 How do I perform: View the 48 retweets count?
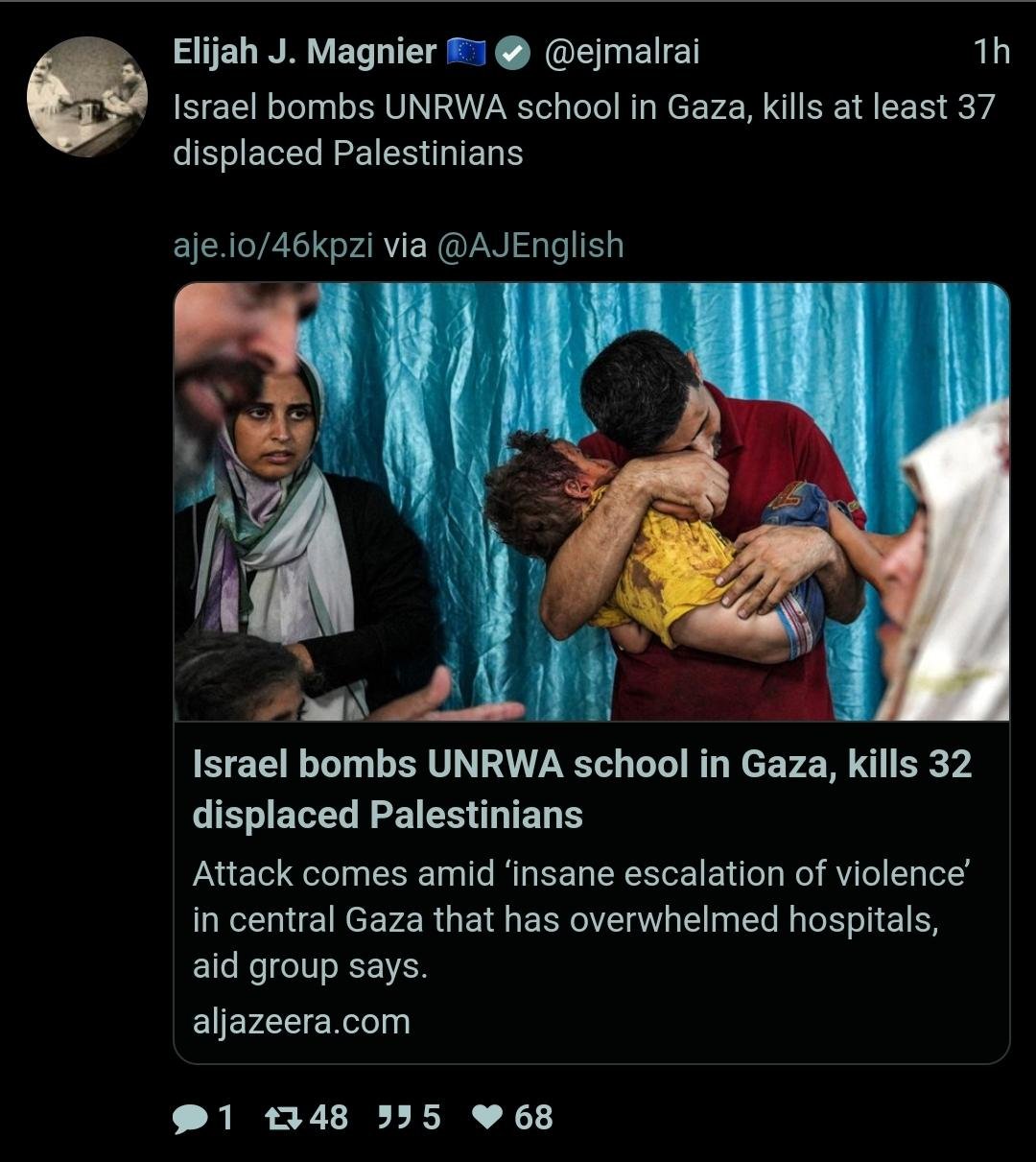[329, 1118]
